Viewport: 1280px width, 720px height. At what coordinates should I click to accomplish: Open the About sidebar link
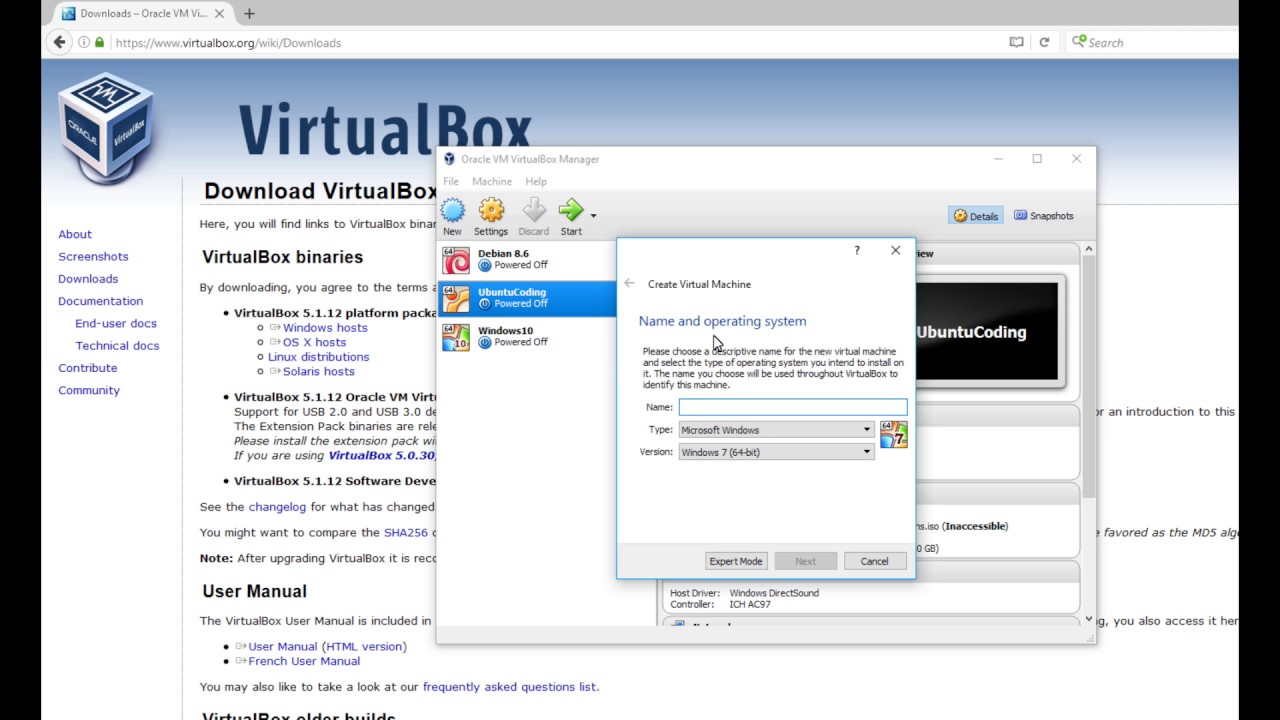(75, 234)
